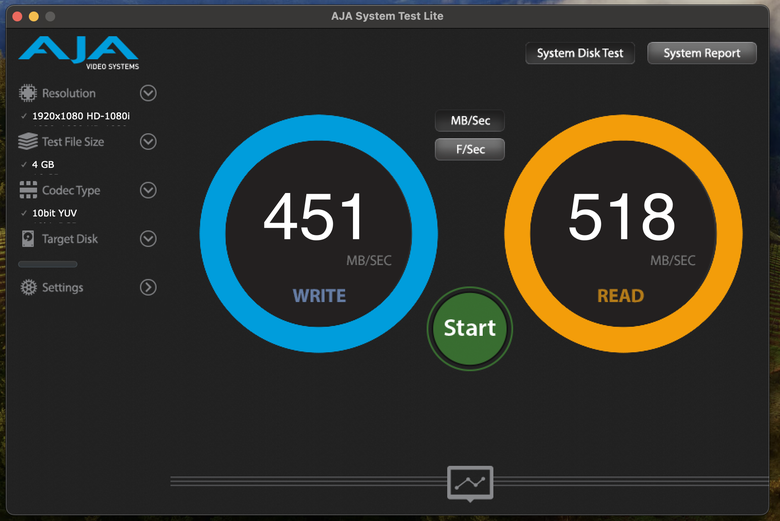Click the Target Disk drive icon
This screenshot has height=521, width=780.
28,239
